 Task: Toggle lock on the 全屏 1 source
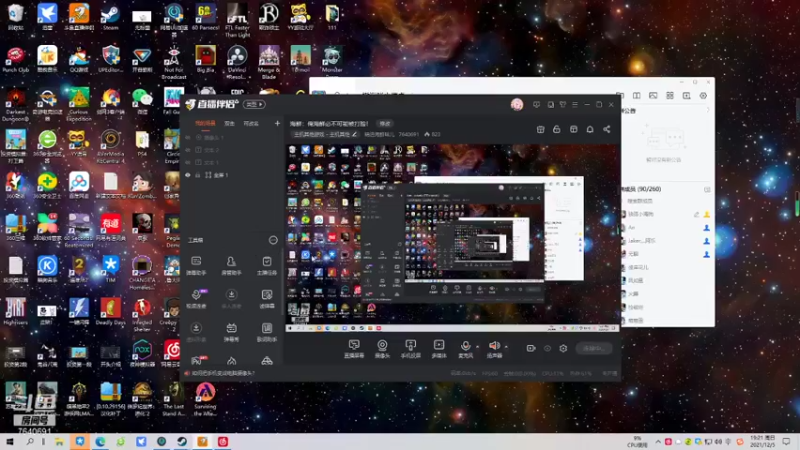pos(198,175)
